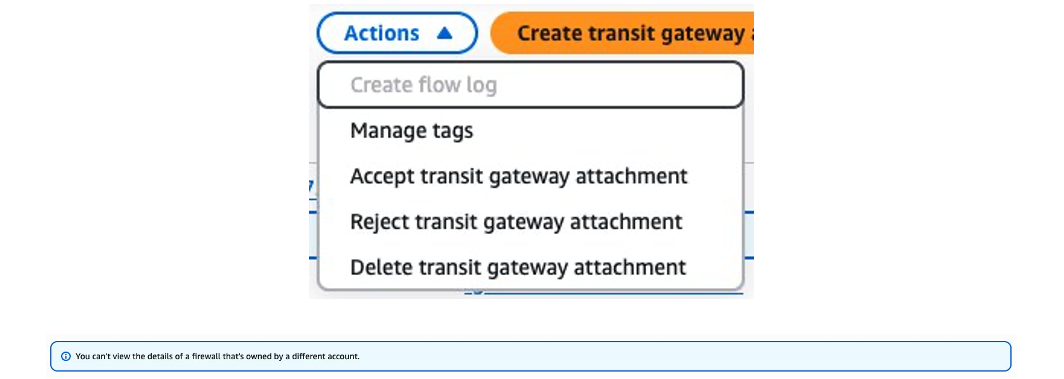Click the info circle icon in banner
This screenshot has width=1064, height=379.
tap(66, 356)
